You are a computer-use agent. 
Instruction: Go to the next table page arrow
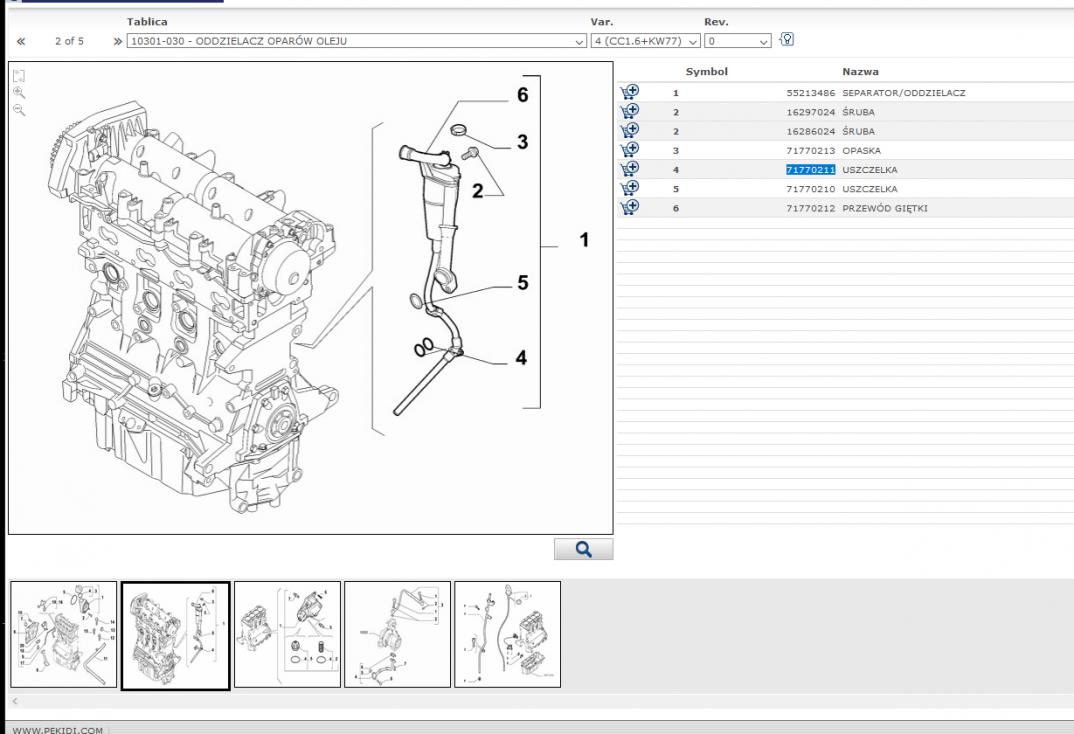click(x=118, y=41)
